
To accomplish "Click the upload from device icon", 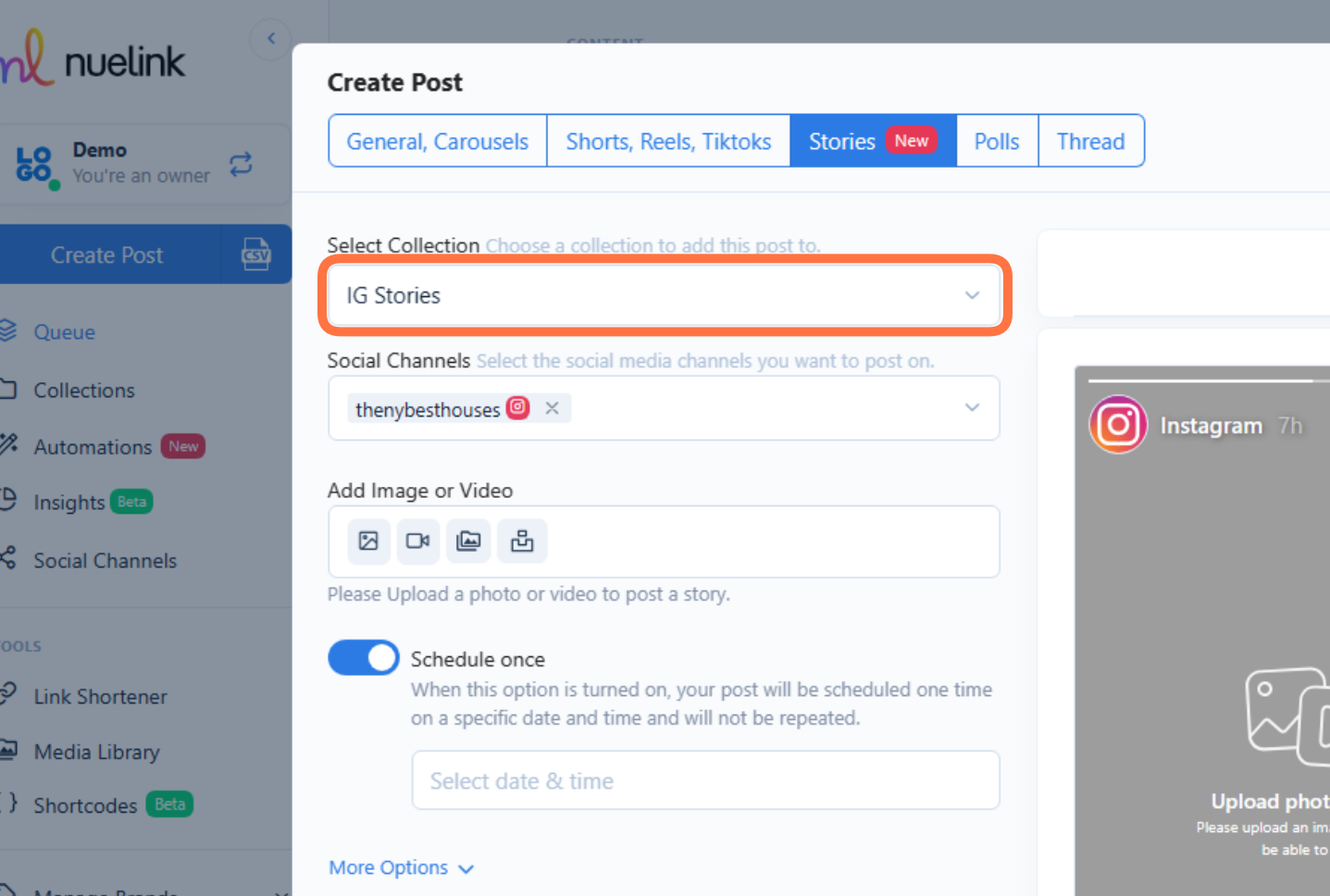I will click(x=522, y=541).
